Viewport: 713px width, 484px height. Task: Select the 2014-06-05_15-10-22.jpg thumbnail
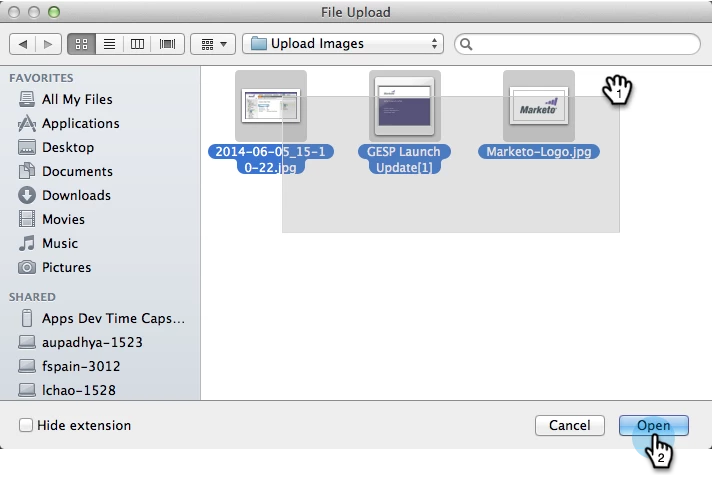(x=271, y=106)
